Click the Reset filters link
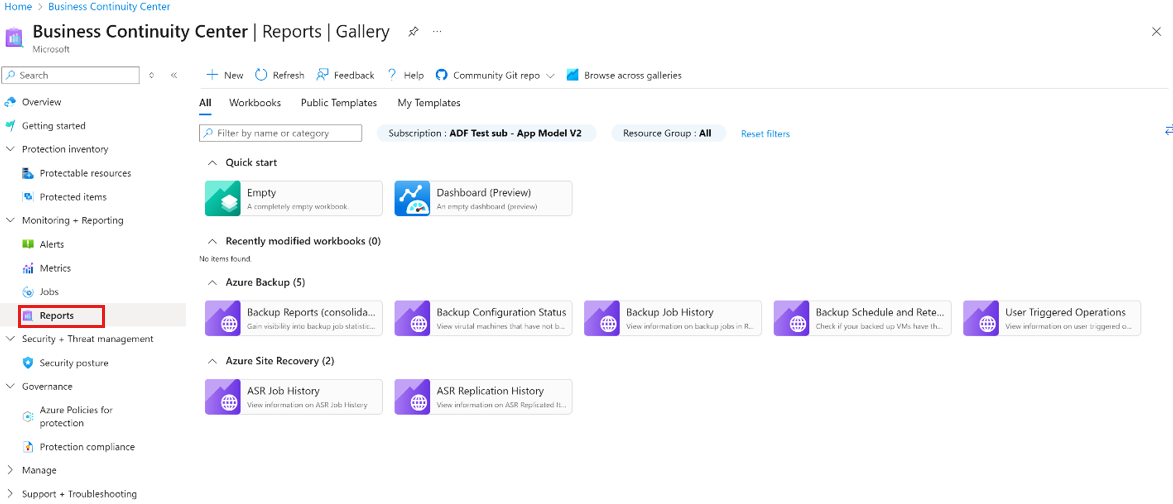The width and height of the screenshot is (1173, 504). (765, 134)
